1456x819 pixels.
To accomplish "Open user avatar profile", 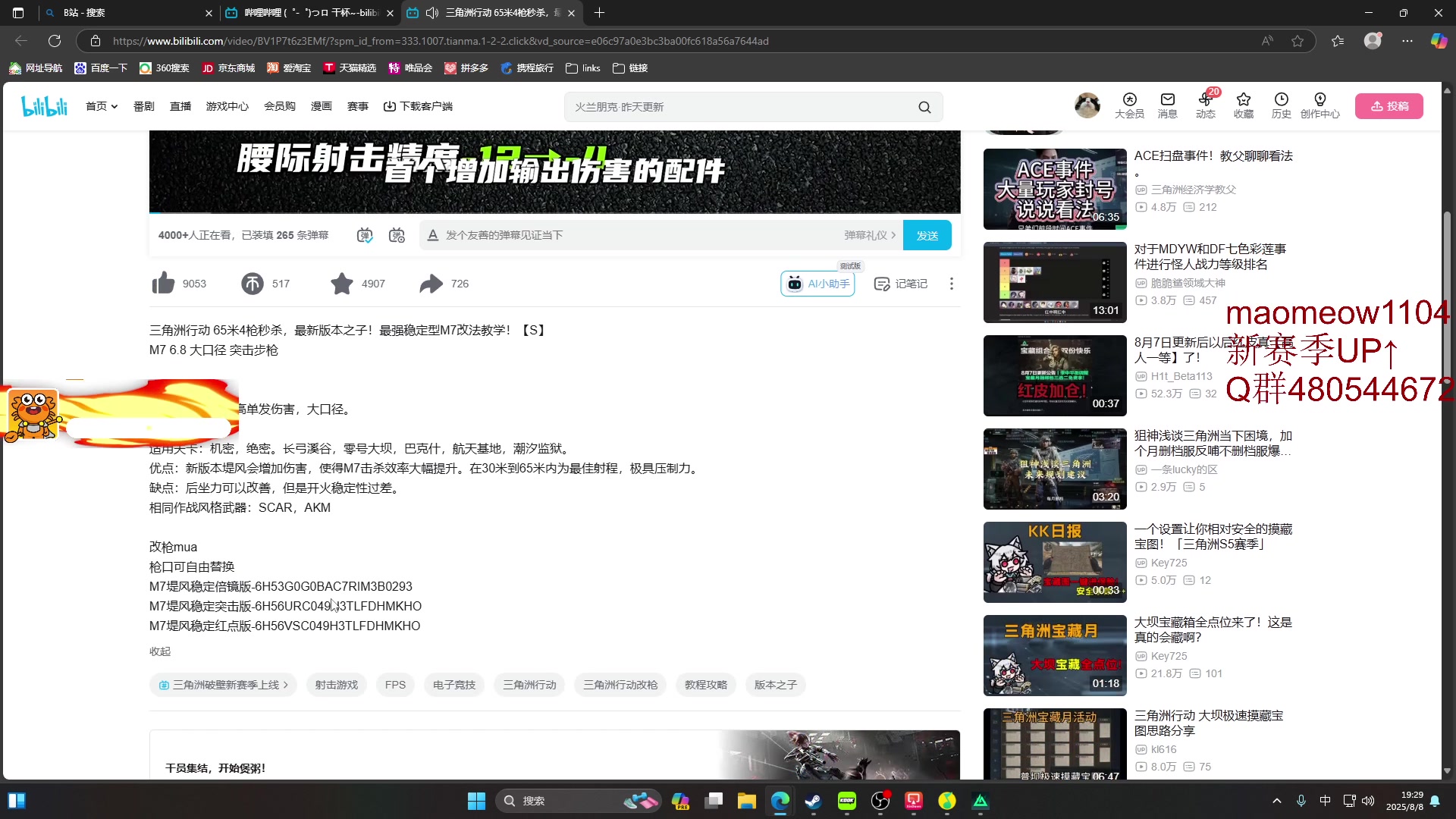I will click(x=1087, y=105).
